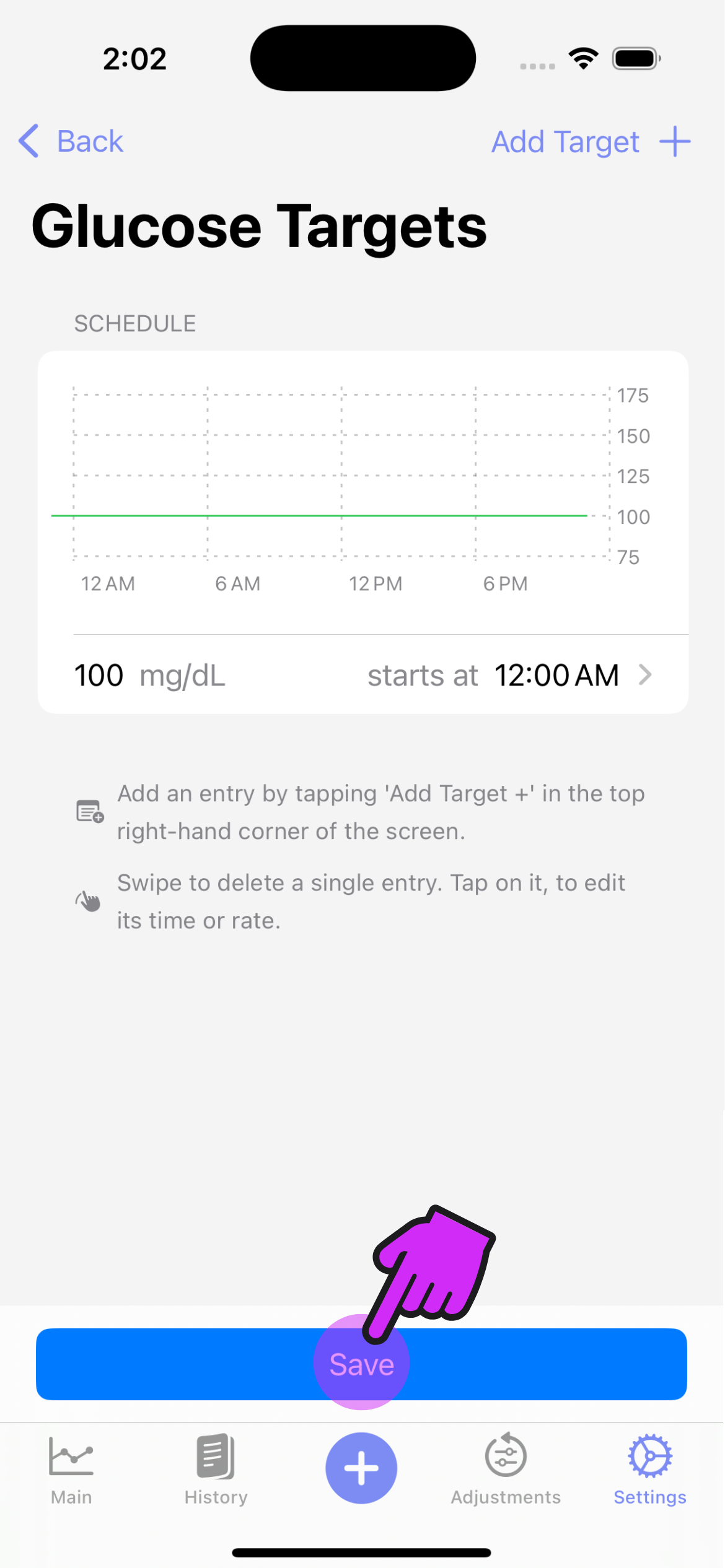Select the 100 mg/dL target value
The height and width of the screenshot is (1568, 725).
99,675
